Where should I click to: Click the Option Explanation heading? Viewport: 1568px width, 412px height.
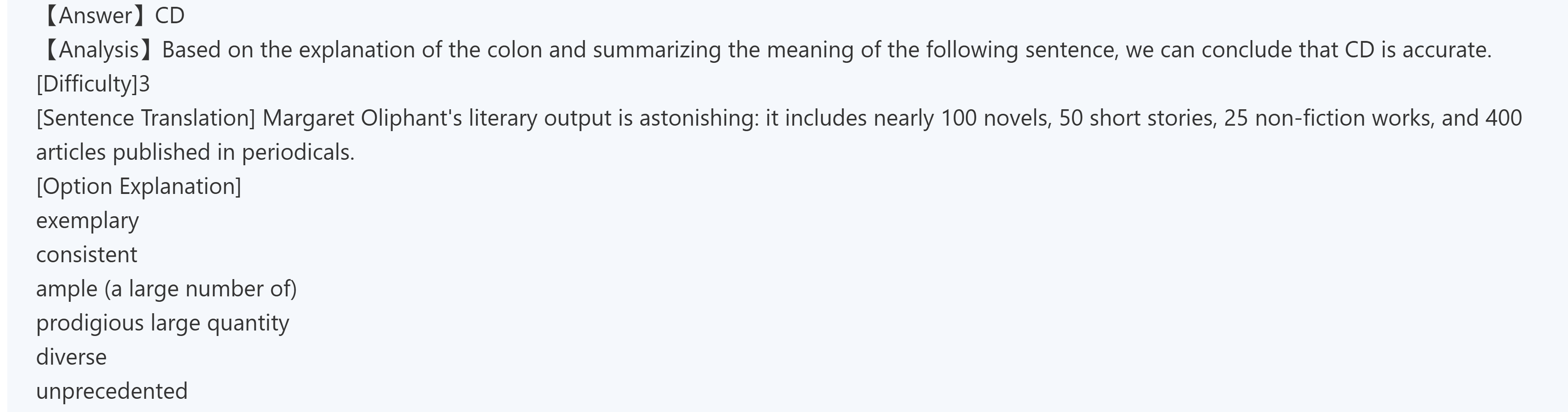[x=139, y=186]
